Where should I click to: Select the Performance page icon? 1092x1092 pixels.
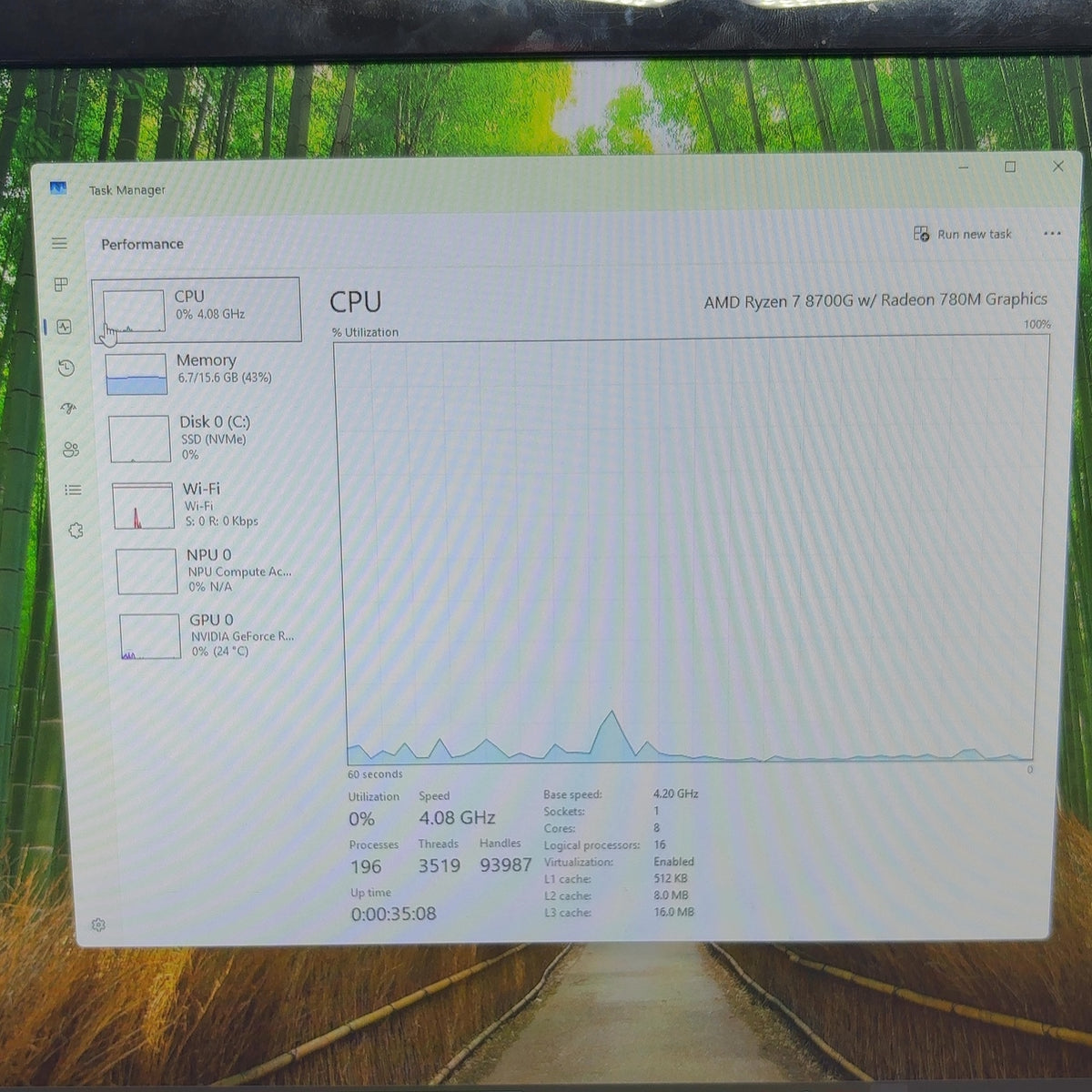click(x=64, y=326)
